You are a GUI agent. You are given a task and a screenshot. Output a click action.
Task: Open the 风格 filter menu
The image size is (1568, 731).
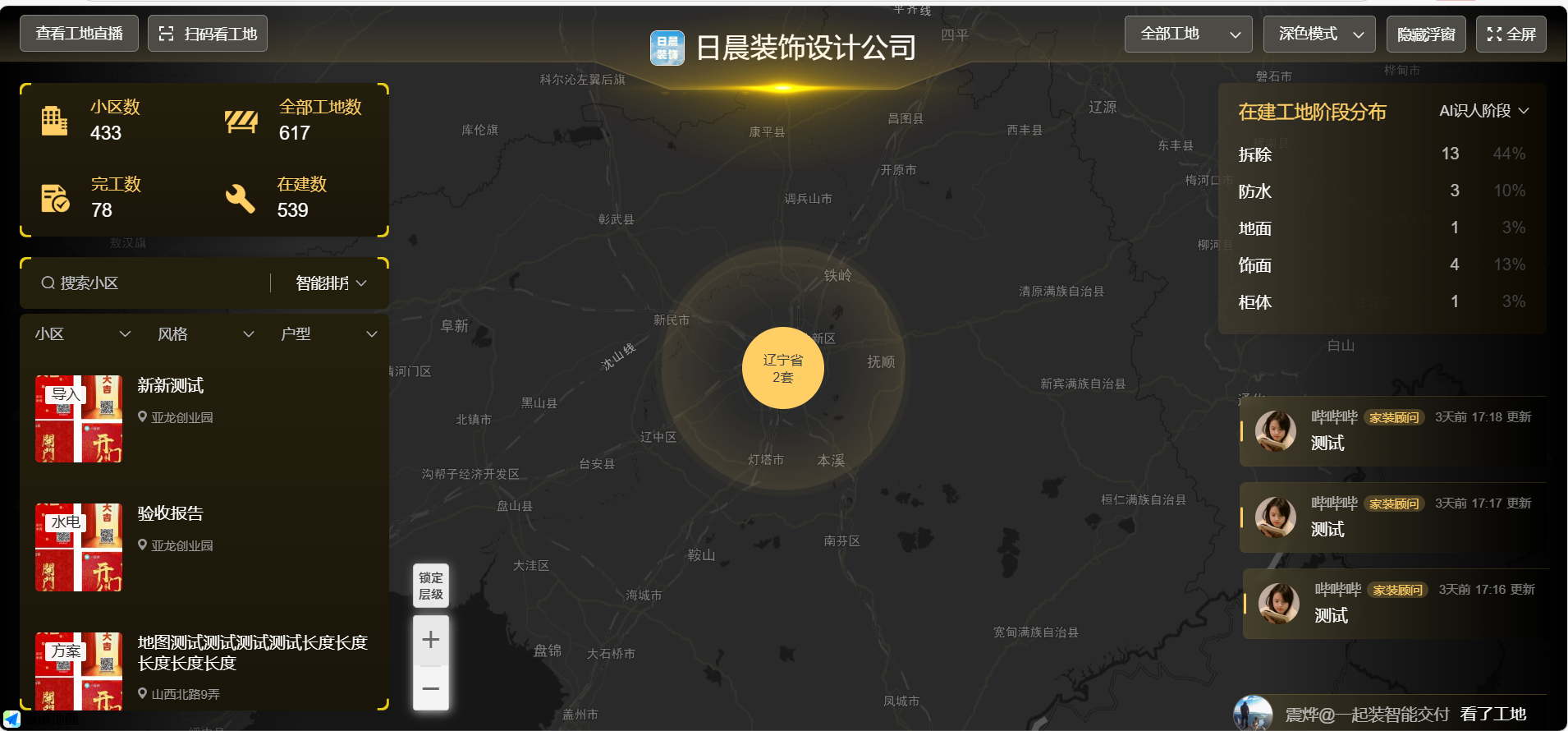pyautogui.click(x=206, y=334)
